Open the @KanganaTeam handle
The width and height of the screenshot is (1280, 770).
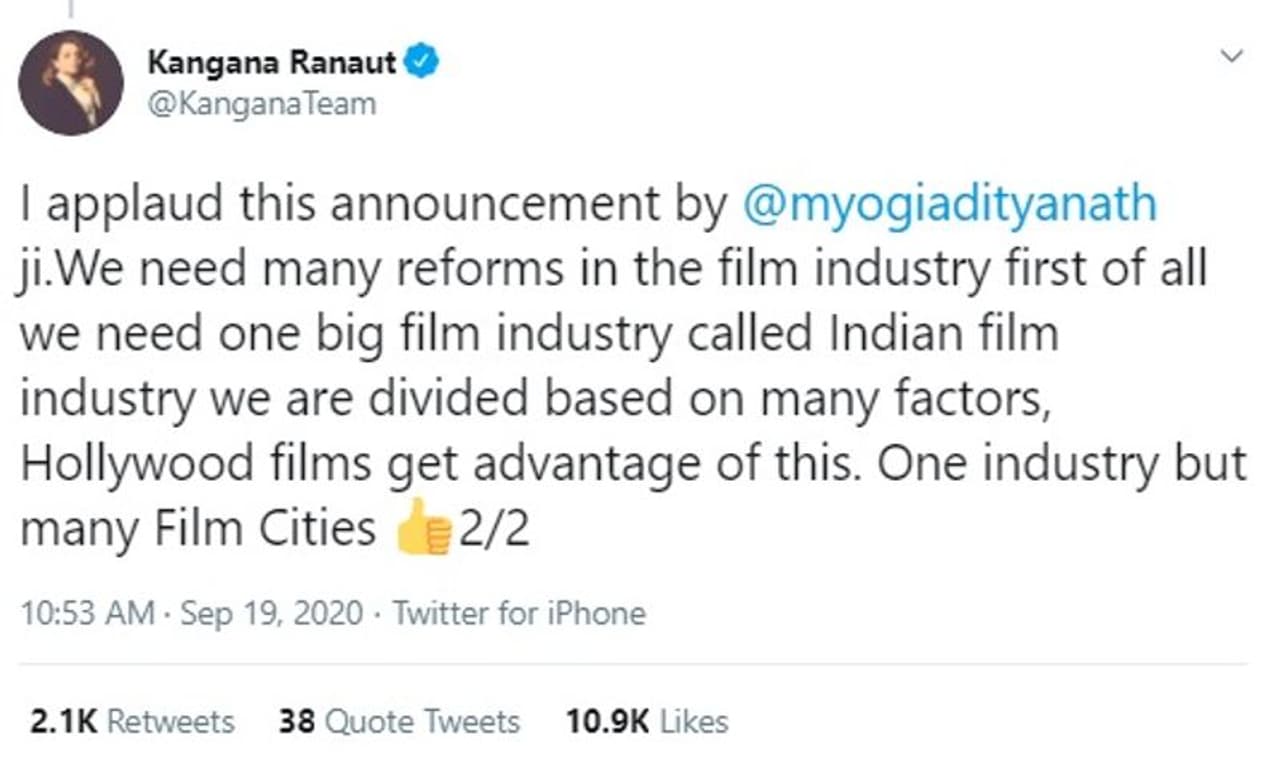tap(262, 103)
